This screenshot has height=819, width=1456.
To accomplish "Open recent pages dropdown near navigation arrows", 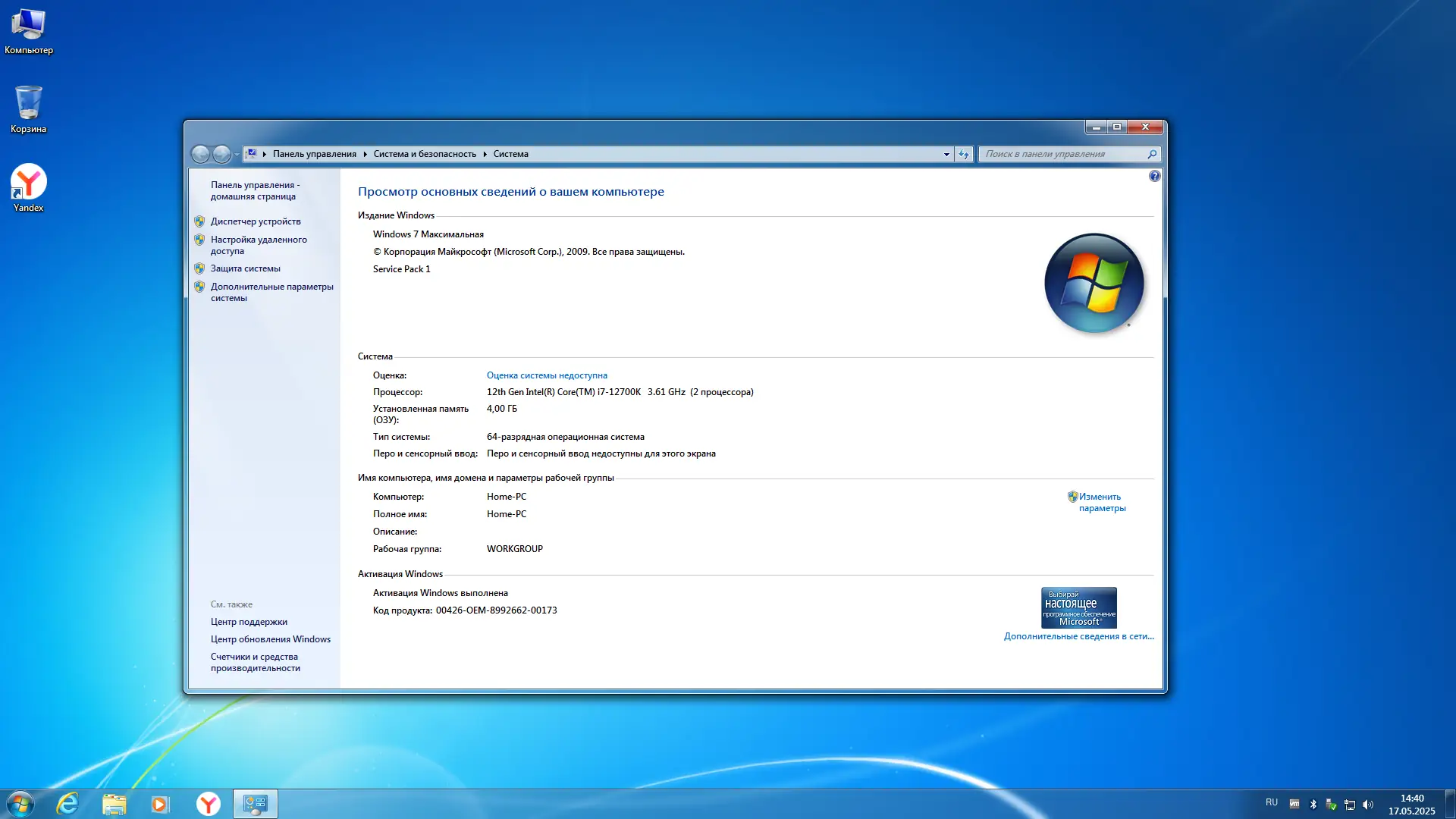I will coord(237,154).
